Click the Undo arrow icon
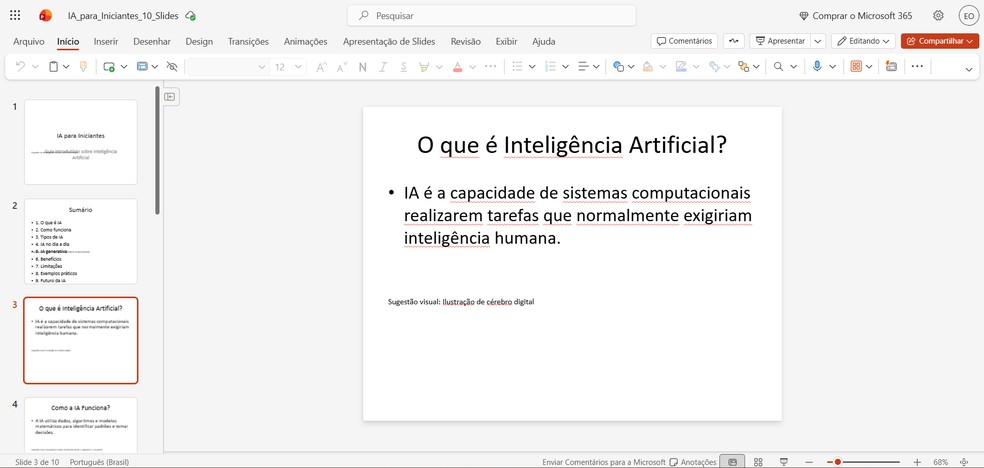Image resolution: width=984 pixels, height=468 pixels. [20, 66]
